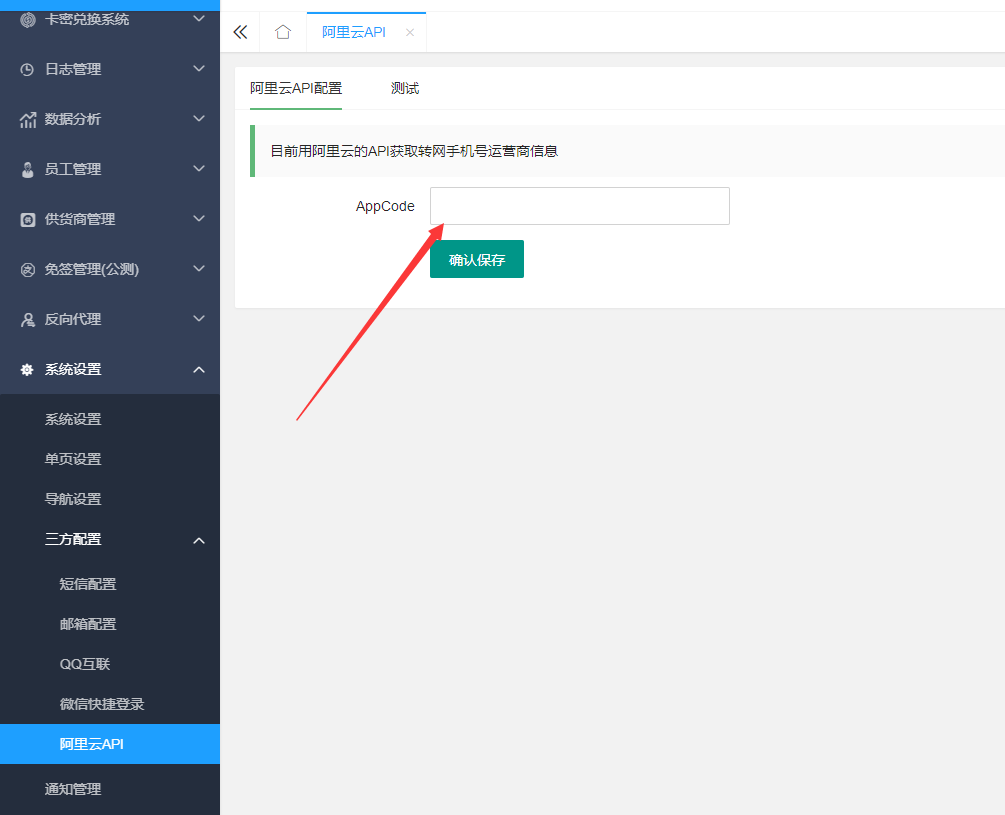Click the 供货商管理 icon
The width and height of the screenshot is (1005, 815).
click(x=28, y=220)
